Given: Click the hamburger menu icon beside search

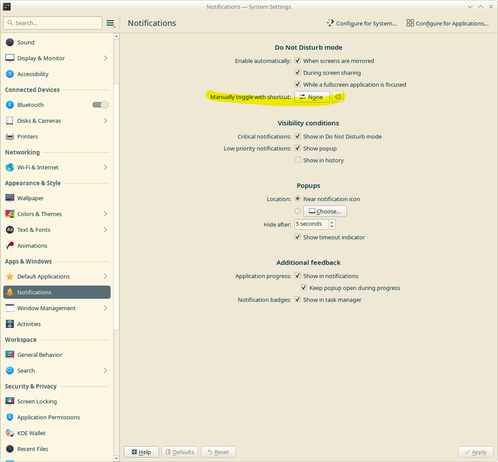Looking at the screenshot, I should point(110,23).
